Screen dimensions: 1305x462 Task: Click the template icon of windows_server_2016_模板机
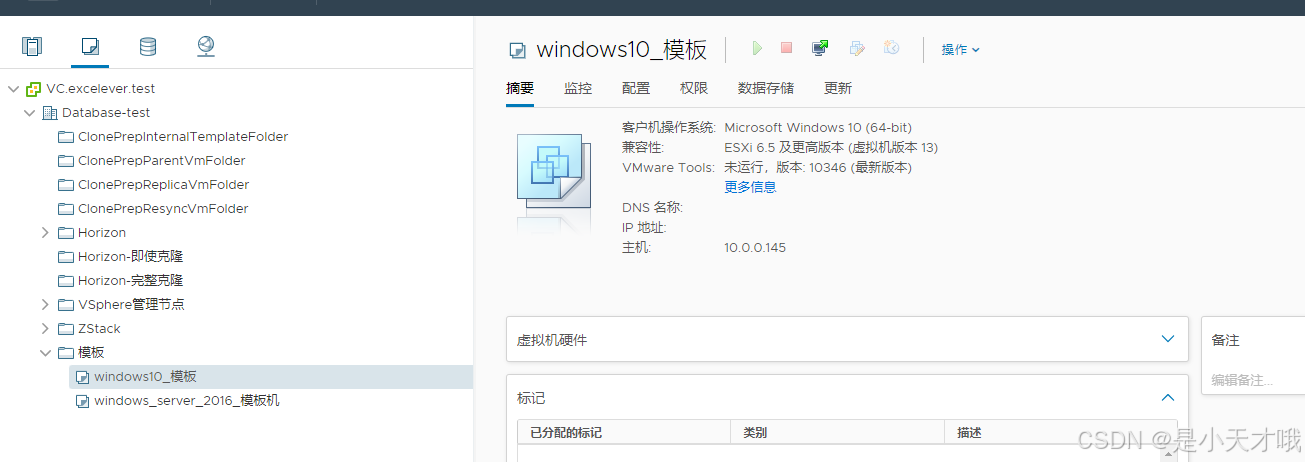(x=83, y=401)
